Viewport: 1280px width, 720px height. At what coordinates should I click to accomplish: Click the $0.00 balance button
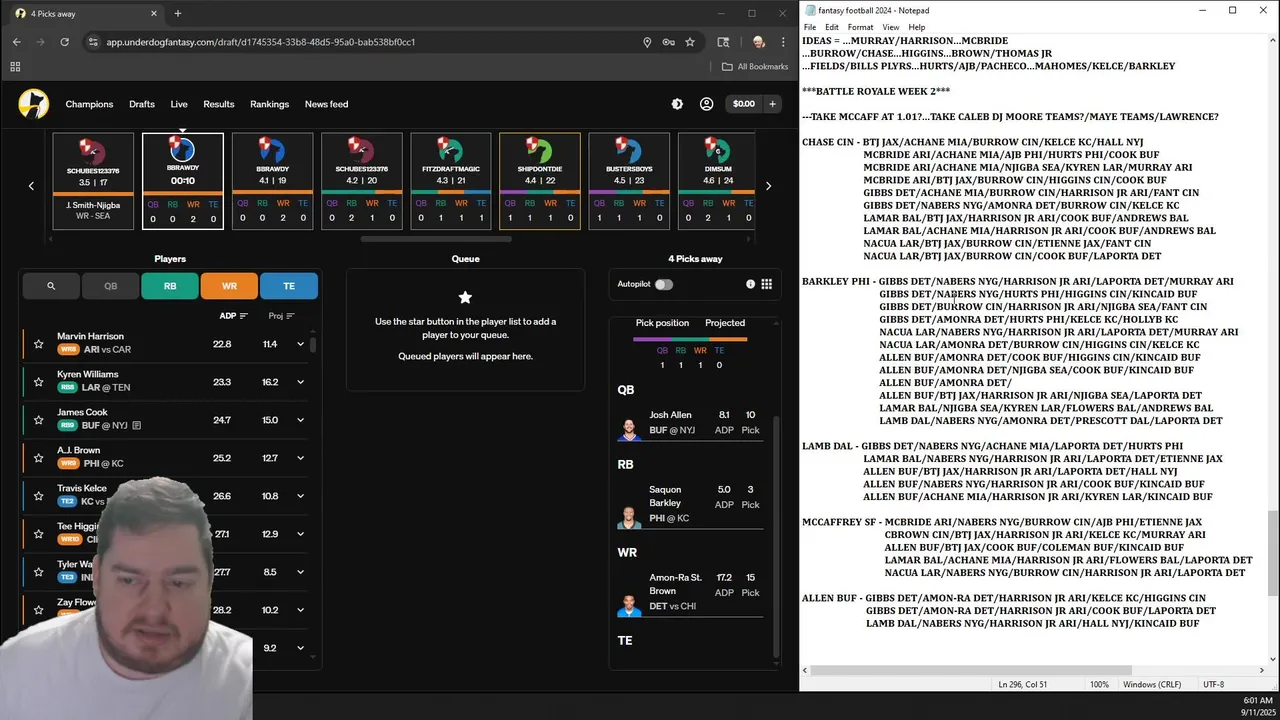coord(744,104)
